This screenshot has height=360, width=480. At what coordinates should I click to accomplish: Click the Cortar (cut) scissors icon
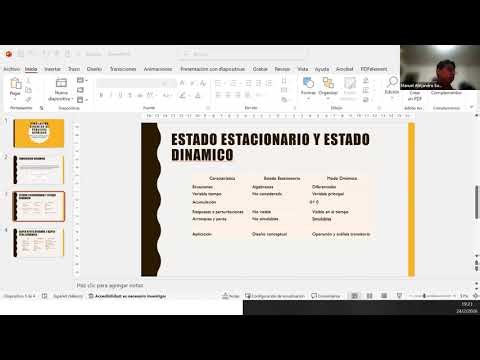(29, 80)
